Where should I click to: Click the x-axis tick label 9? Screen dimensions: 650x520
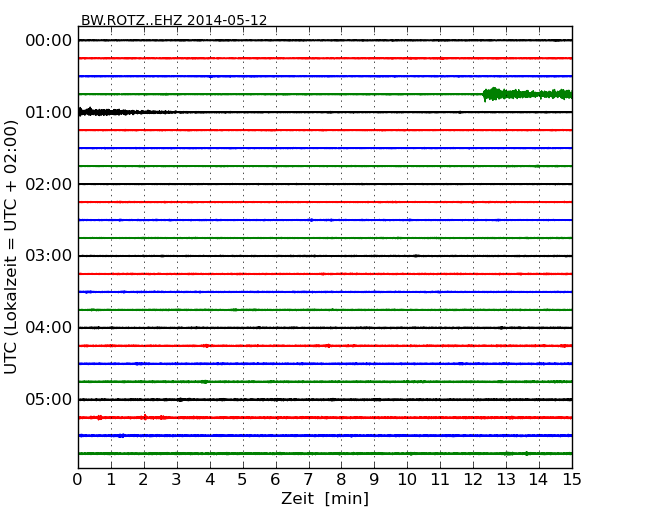coord(374,480)
